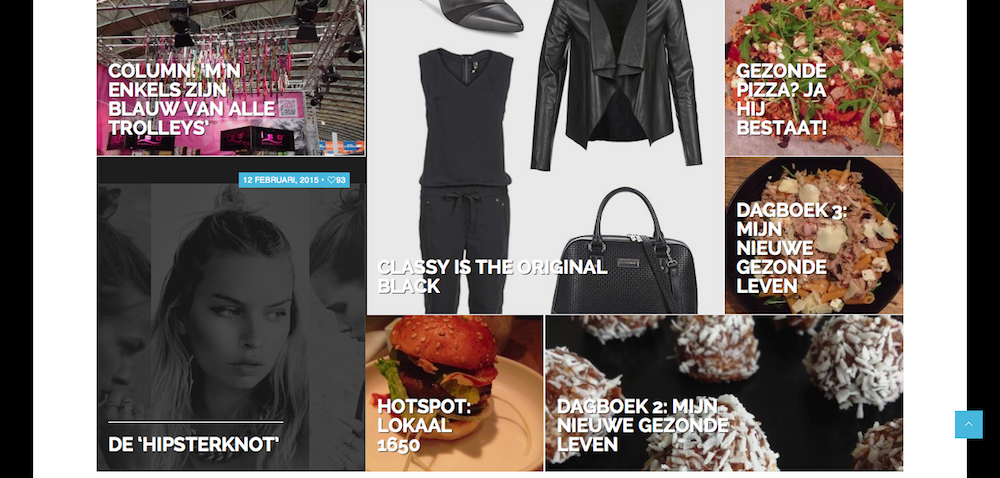
Task: Like the Hipsterknot post via heart icon
Action: [332, 180]
